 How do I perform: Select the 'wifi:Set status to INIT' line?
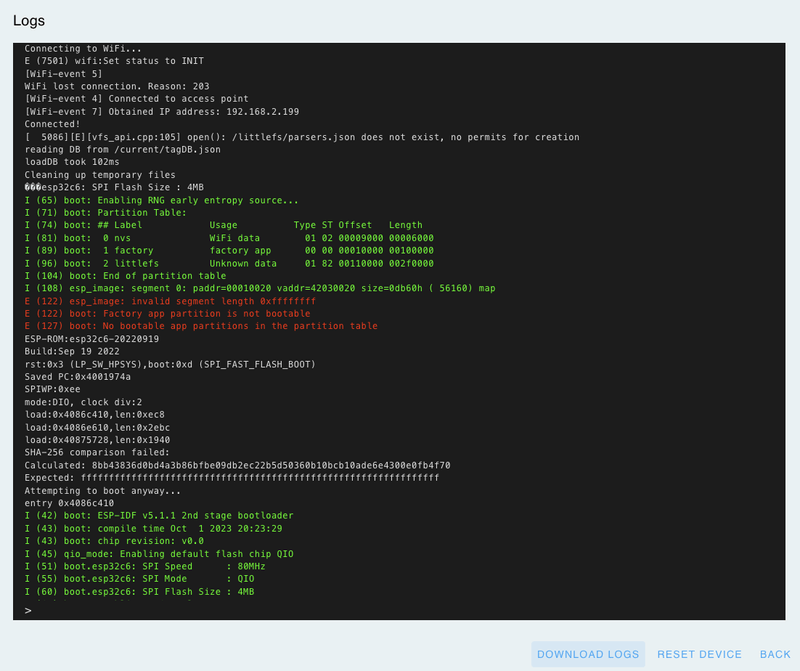114,61
